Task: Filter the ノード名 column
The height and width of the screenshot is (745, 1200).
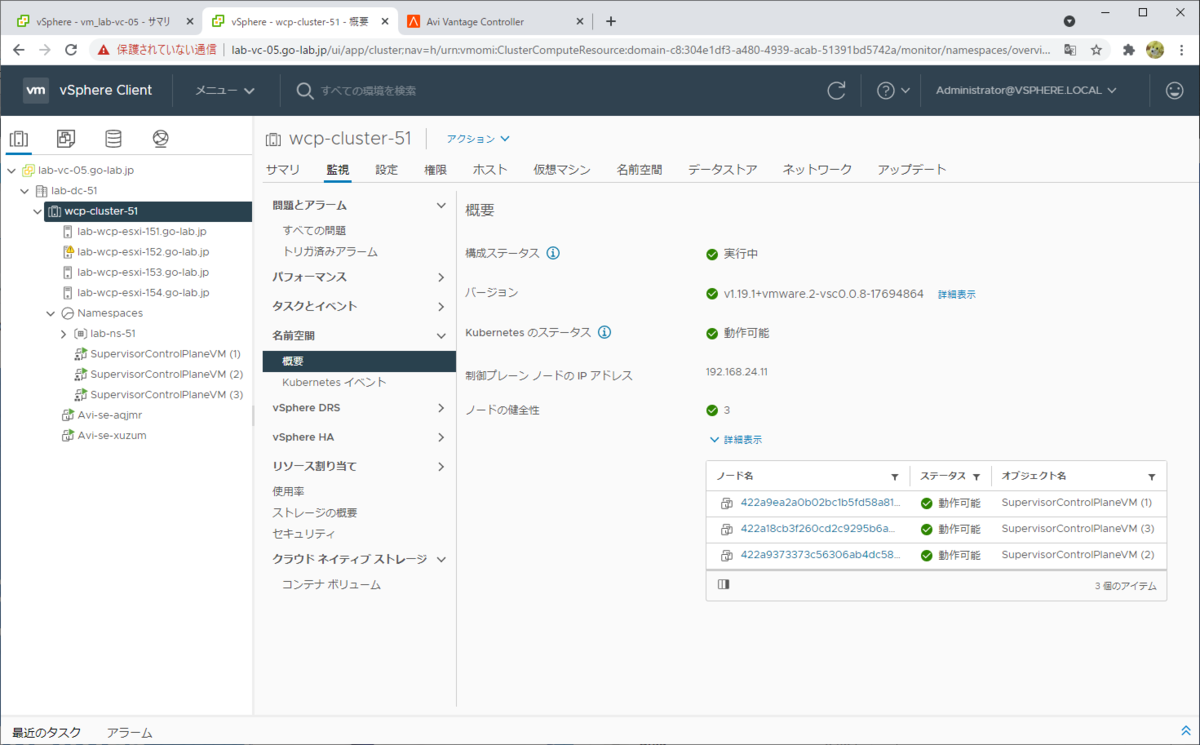Action: click(895, 477)
